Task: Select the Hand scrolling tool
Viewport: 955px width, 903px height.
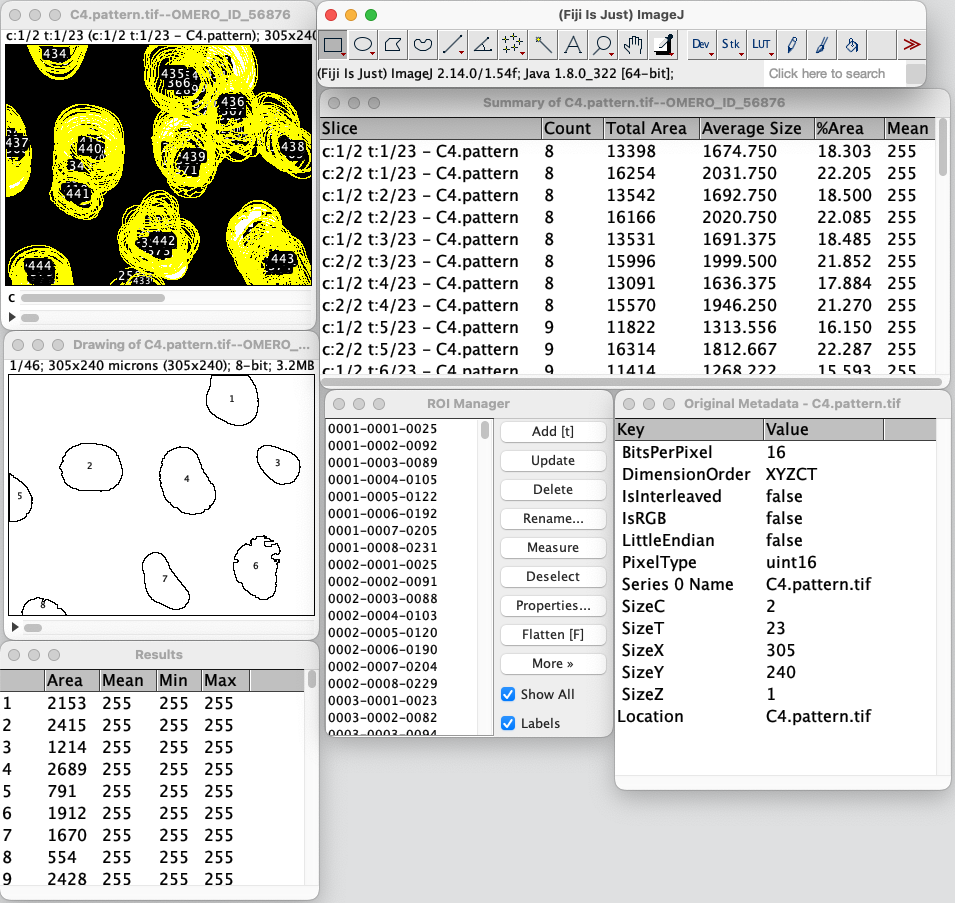Action: tap(633, 44)
